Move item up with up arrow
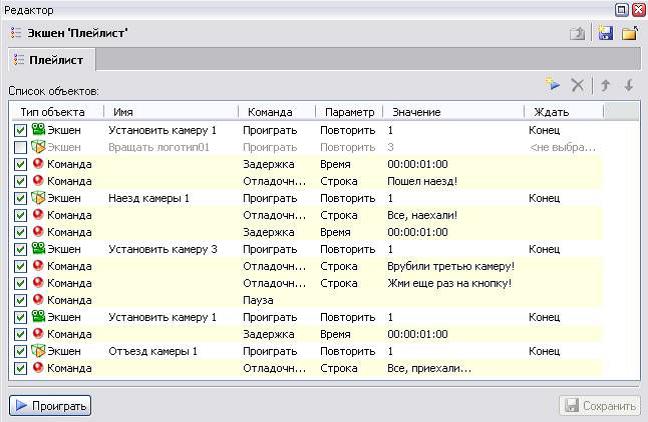This screenshot has height=422, width=648. pyautogui.click(x=605, y=85)
